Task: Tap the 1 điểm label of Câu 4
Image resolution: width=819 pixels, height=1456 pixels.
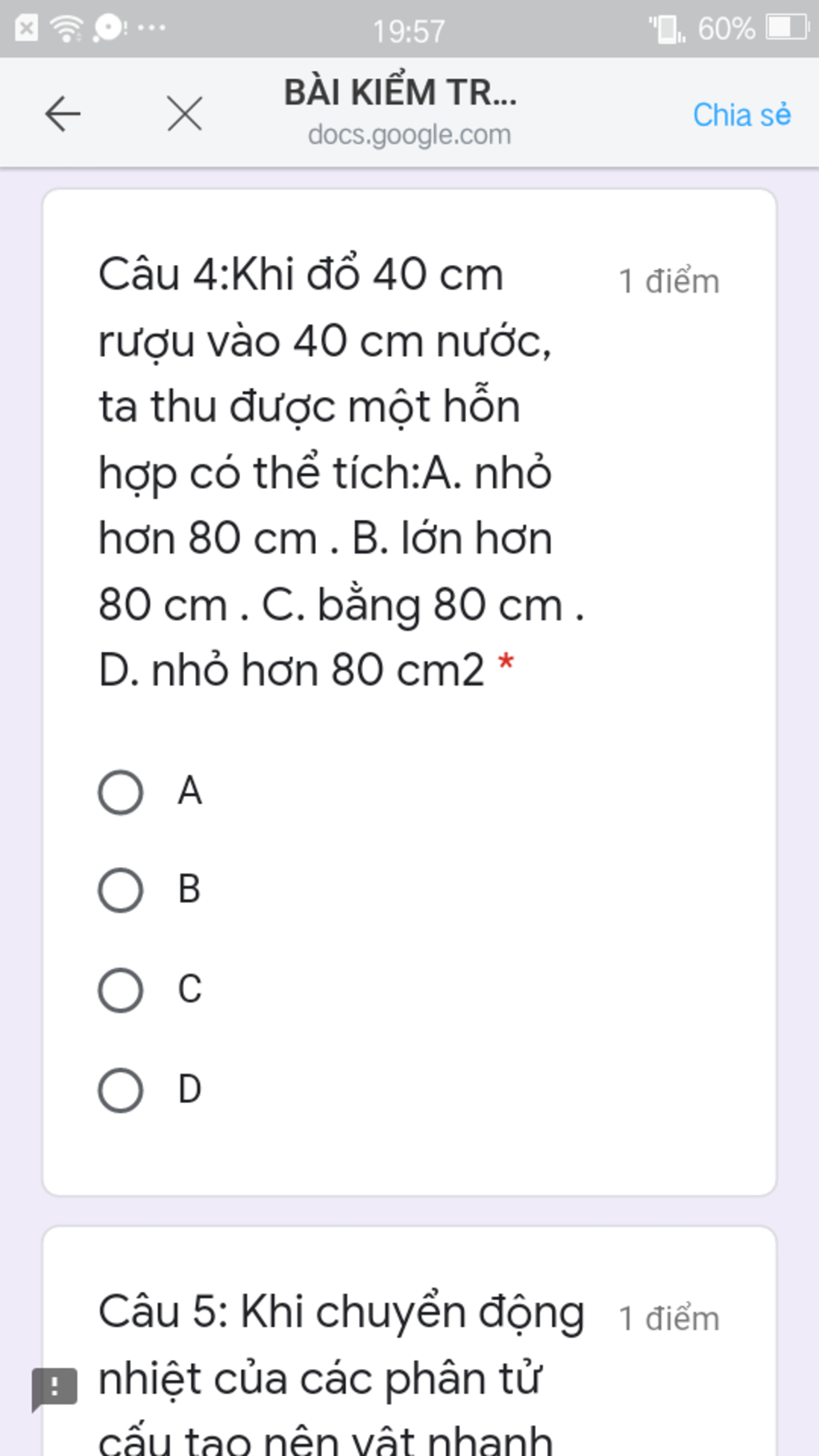Action: pyautogui.click(x=669, y=282)
